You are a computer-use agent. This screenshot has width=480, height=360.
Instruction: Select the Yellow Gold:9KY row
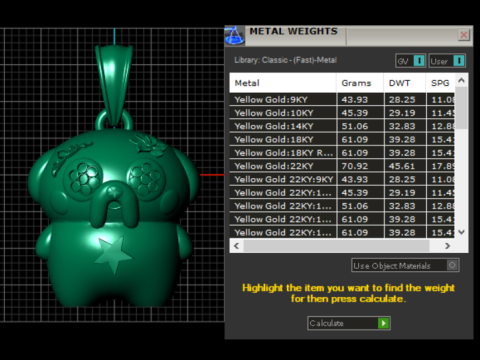(342, 99)
